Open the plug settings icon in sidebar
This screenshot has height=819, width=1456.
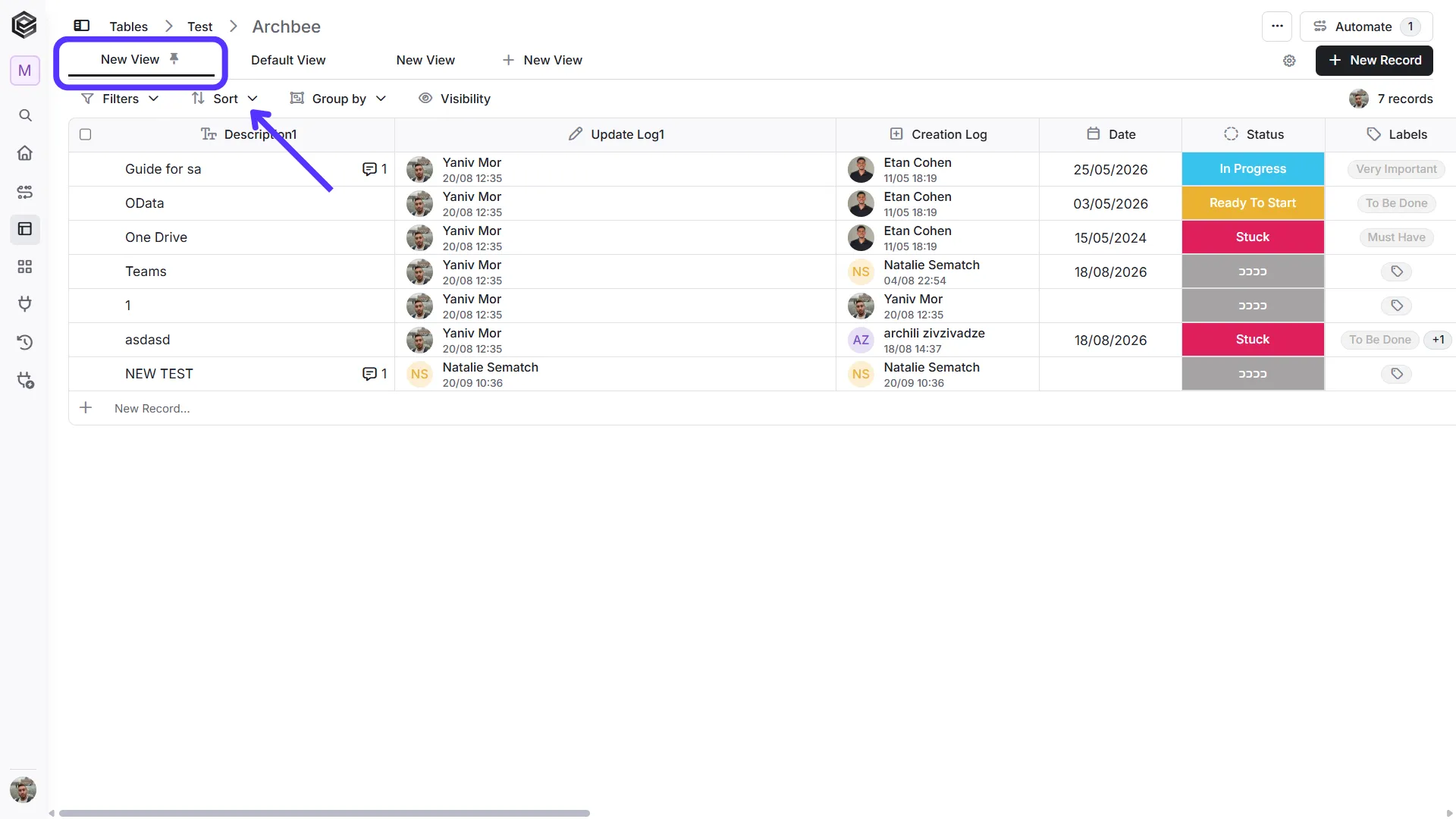[x=25, y=380]
